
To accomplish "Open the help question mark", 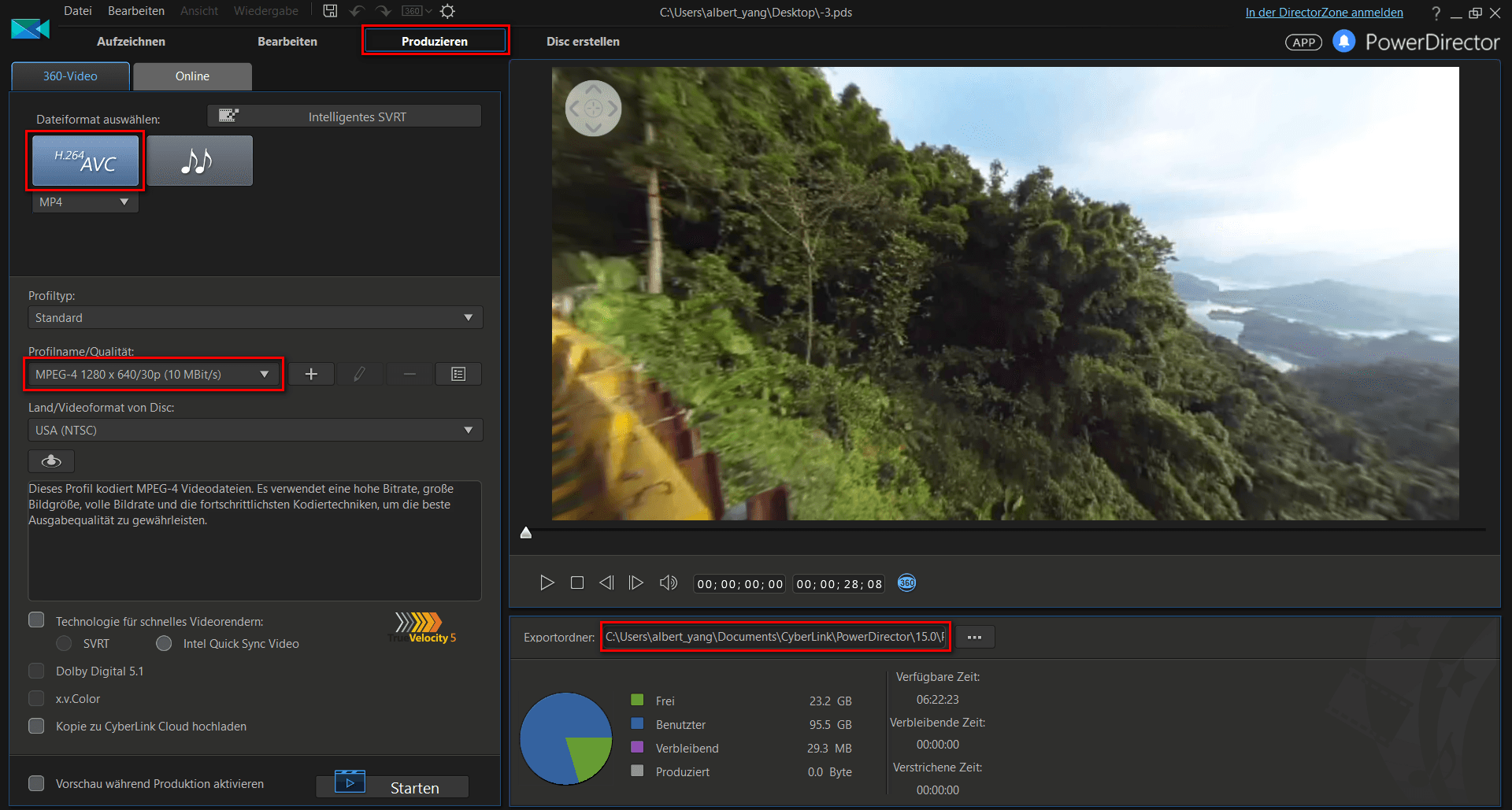I will click(1436, 13).
